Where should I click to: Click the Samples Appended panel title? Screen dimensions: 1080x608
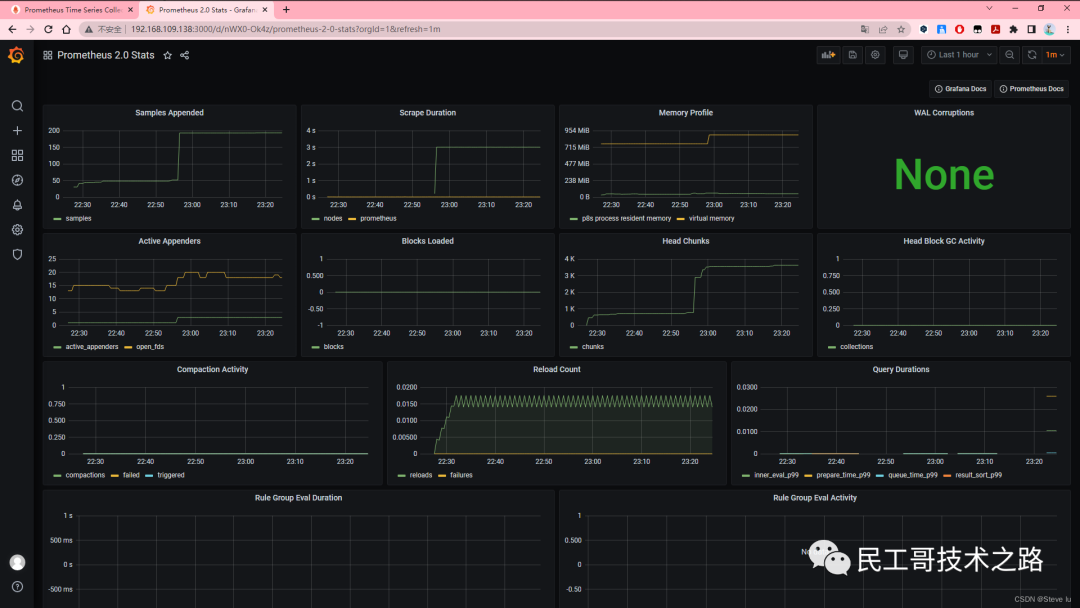[169, 113]
